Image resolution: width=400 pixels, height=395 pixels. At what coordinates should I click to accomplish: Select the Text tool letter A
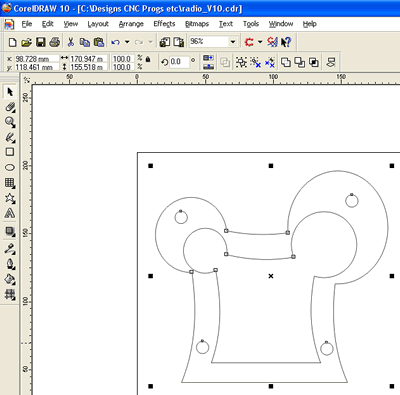tap(10, 213)
